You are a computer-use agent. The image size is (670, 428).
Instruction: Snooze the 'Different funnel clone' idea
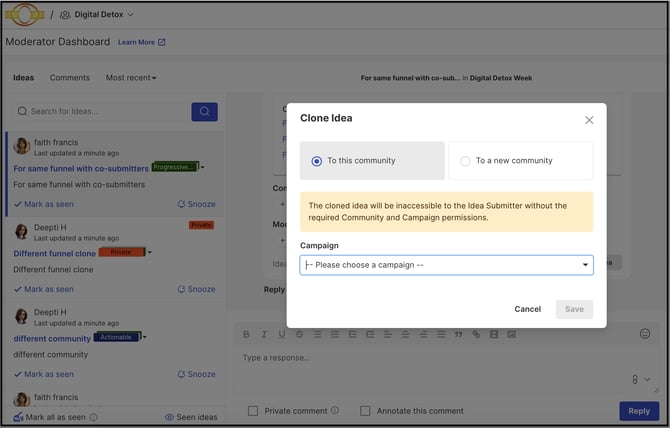[197, 289]
